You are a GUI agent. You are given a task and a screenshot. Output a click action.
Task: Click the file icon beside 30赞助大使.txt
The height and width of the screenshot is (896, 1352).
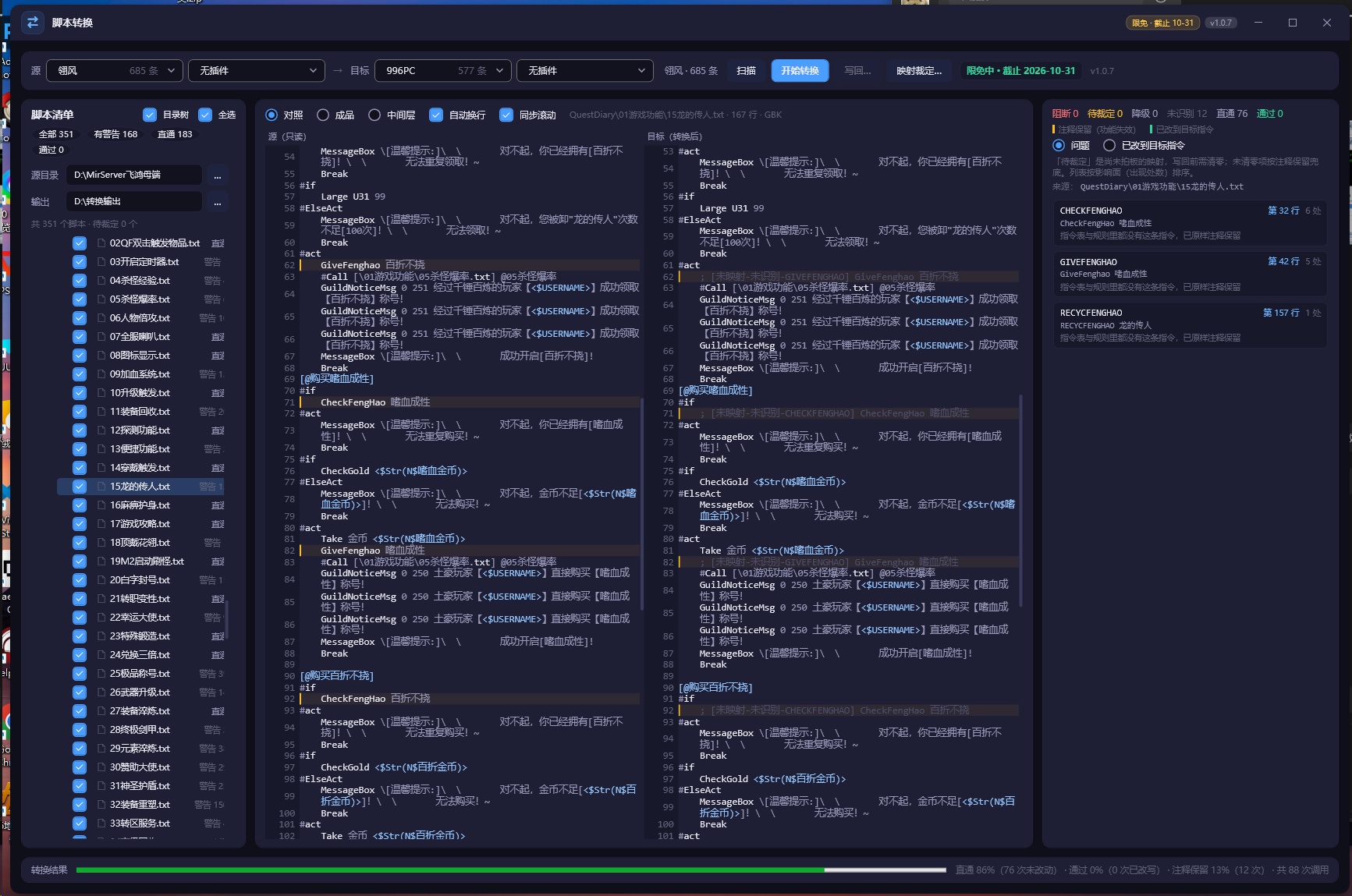click(x=101, y=767)
